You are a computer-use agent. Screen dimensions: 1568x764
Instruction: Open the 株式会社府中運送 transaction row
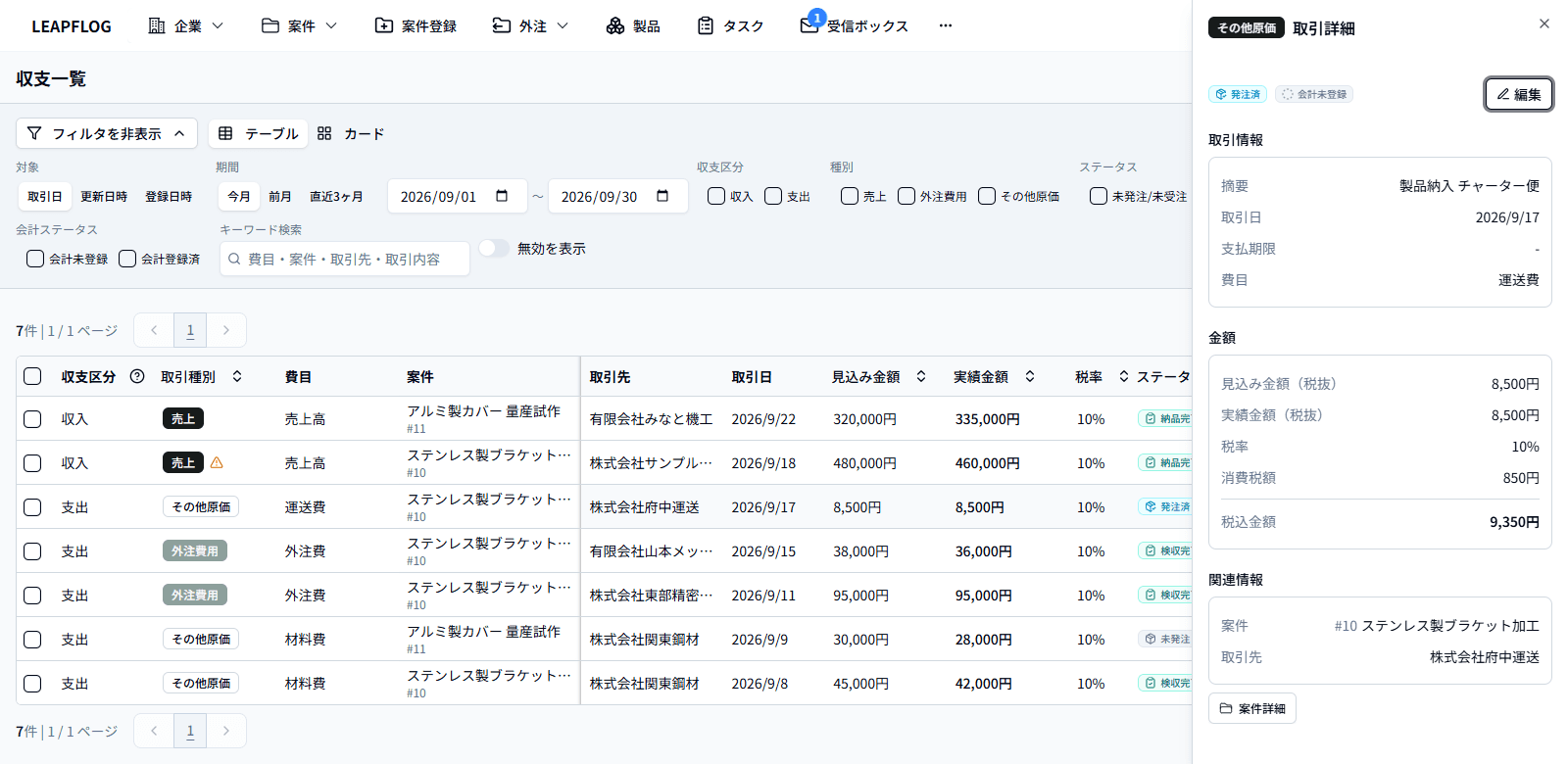tap(604, 506)
